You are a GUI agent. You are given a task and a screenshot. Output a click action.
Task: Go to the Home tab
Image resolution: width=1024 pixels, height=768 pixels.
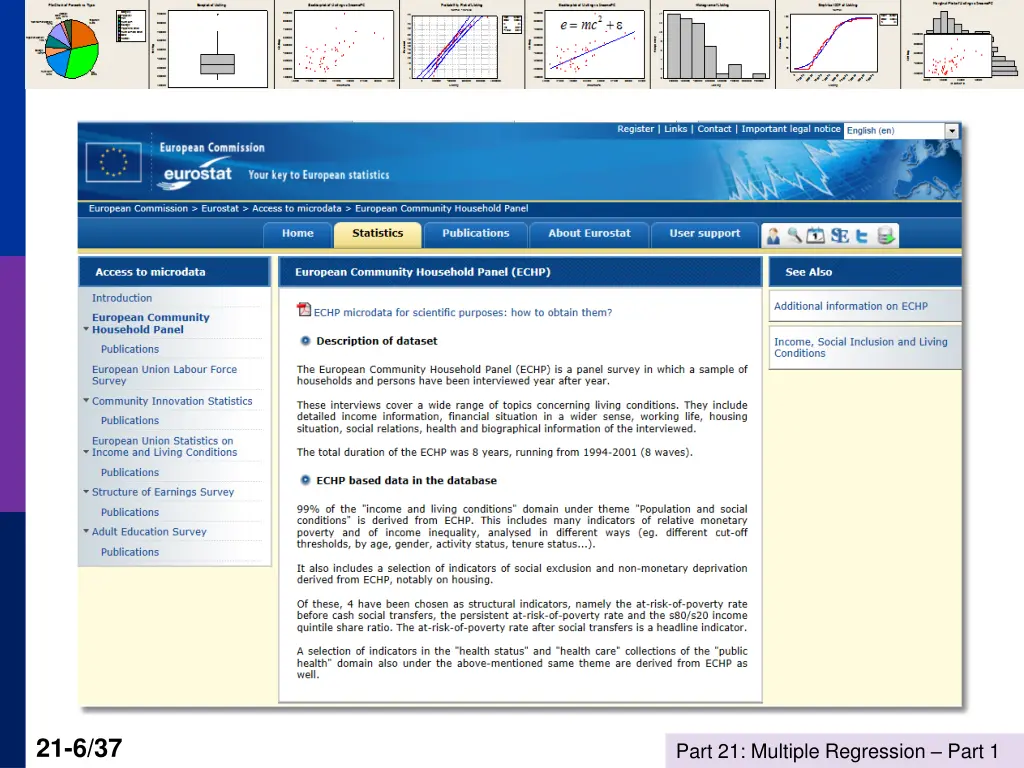298,234
